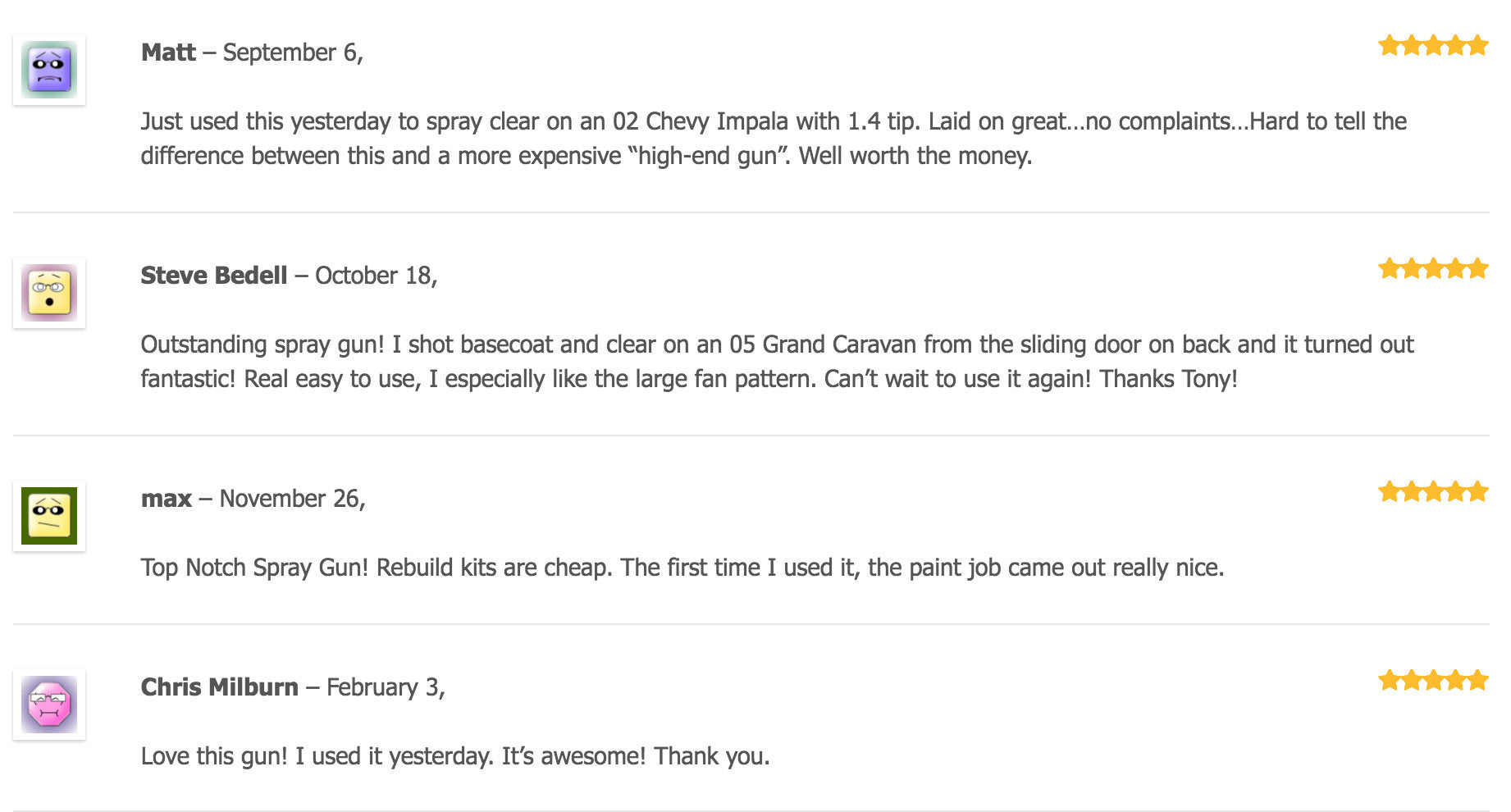
Task: Click the October 18 review date
Action: tap(377, 276)
